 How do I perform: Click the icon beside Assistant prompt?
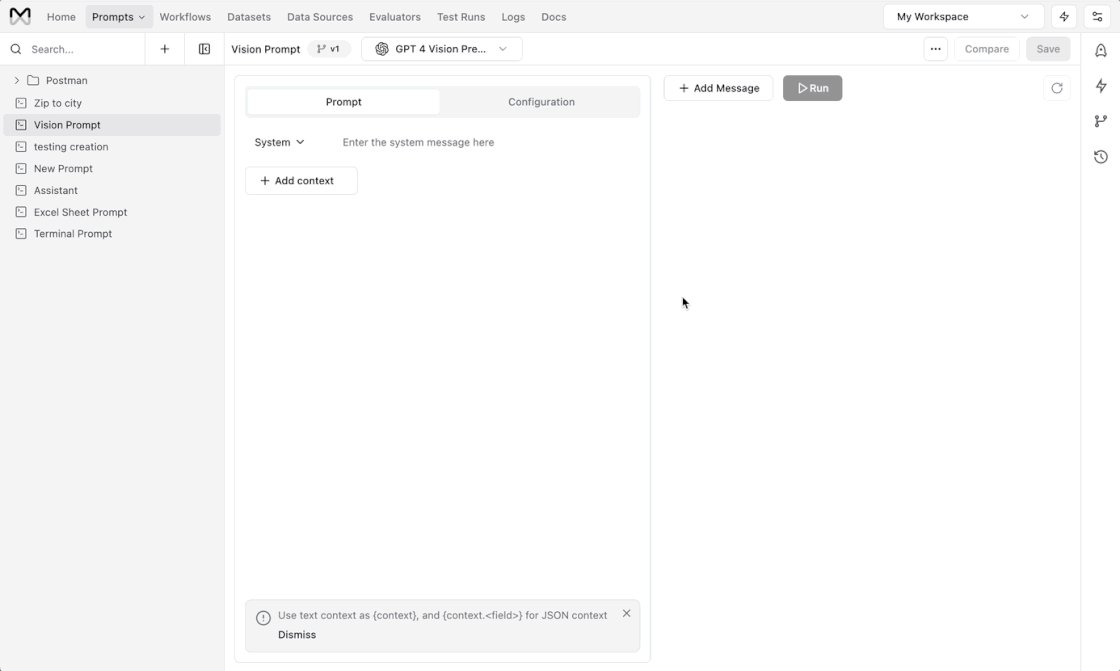[21, 190]
